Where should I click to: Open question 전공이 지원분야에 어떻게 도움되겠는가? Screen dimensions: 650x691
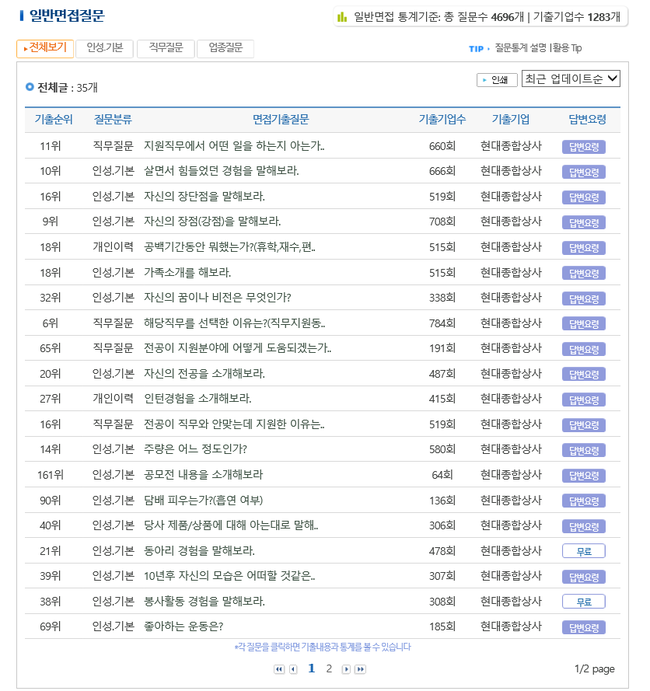pos(238,348)
